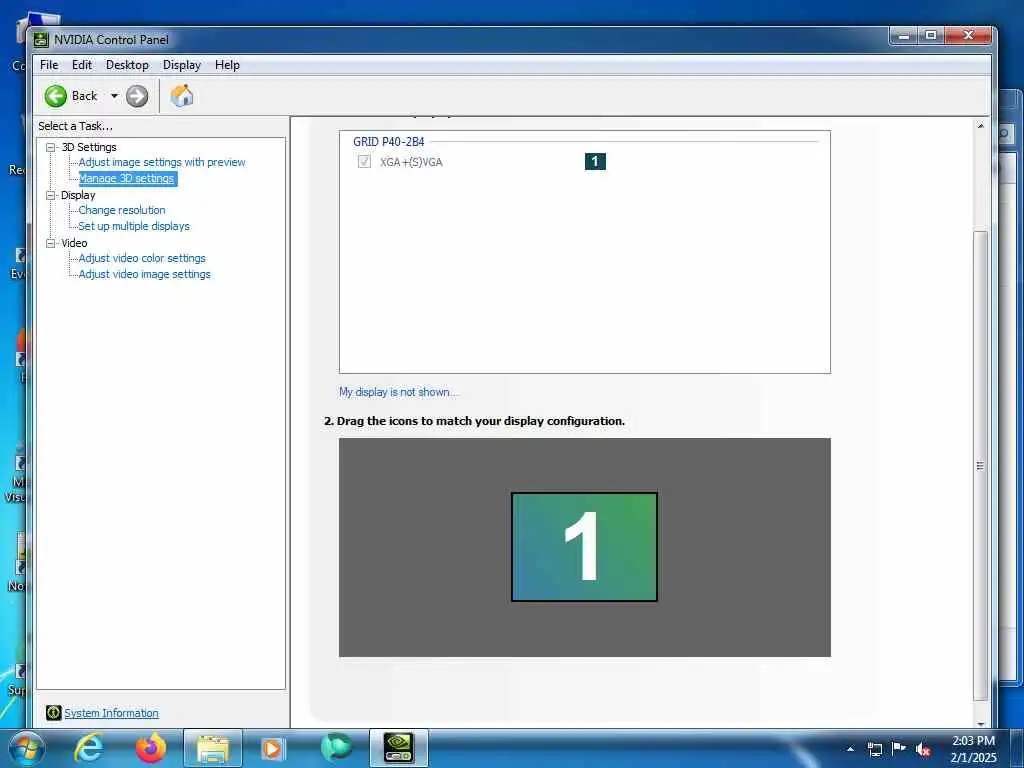Click the scrollbar up arrow

click(x=980, y=125)
